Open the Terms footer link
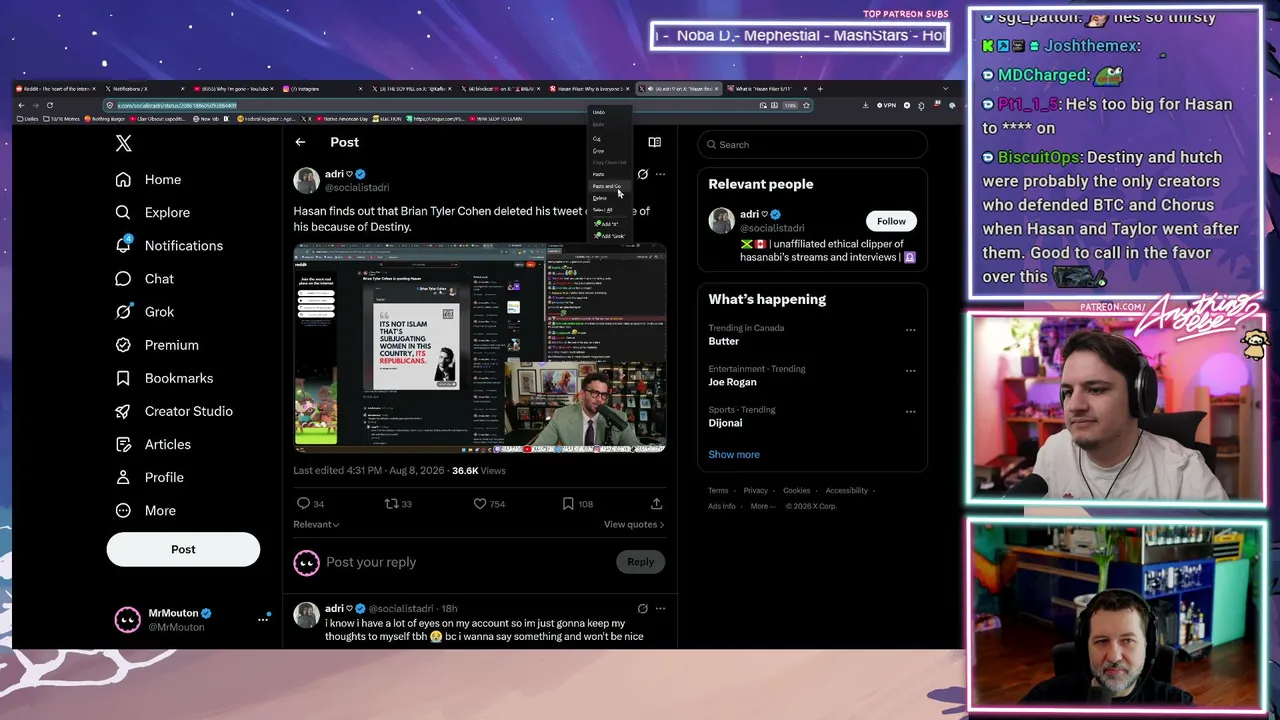Screen dimensions: 1280x720 (718, 491)
